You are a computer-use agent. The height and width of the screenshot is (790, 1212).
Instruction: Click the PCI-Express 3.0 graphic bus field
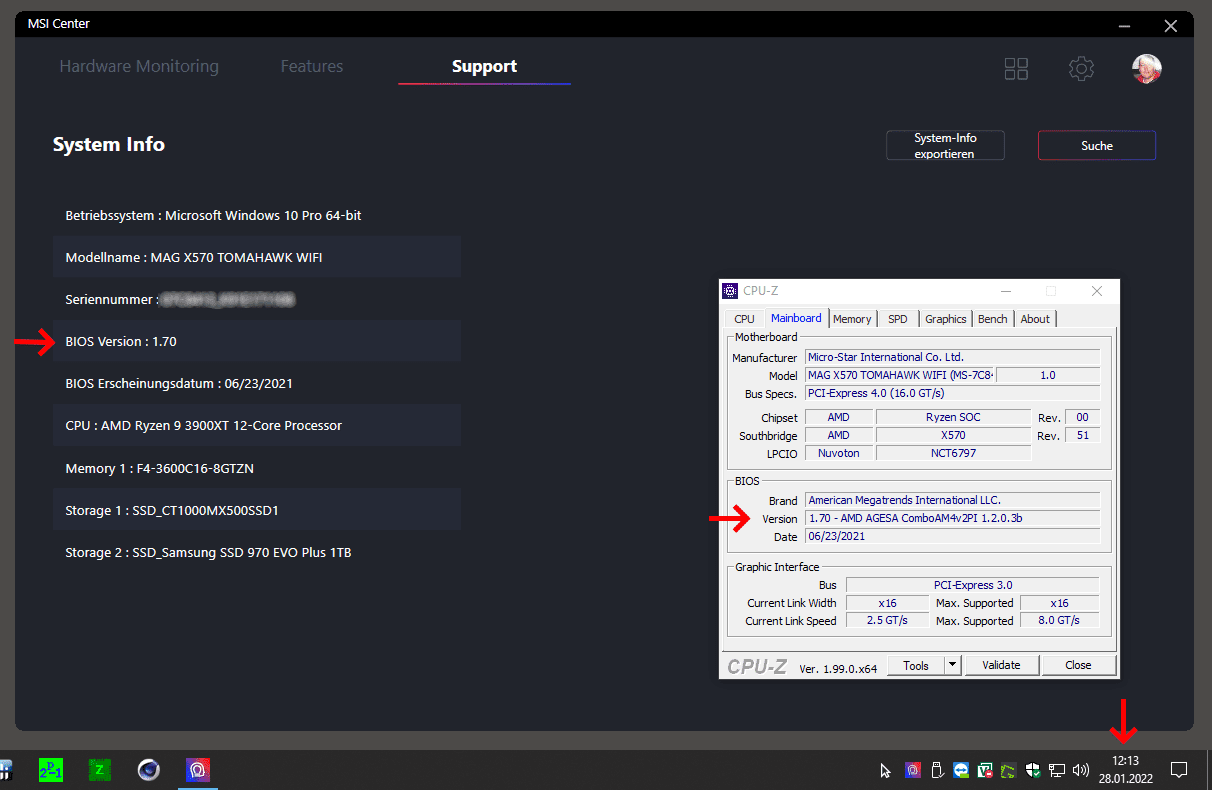[x=972, y=585]
